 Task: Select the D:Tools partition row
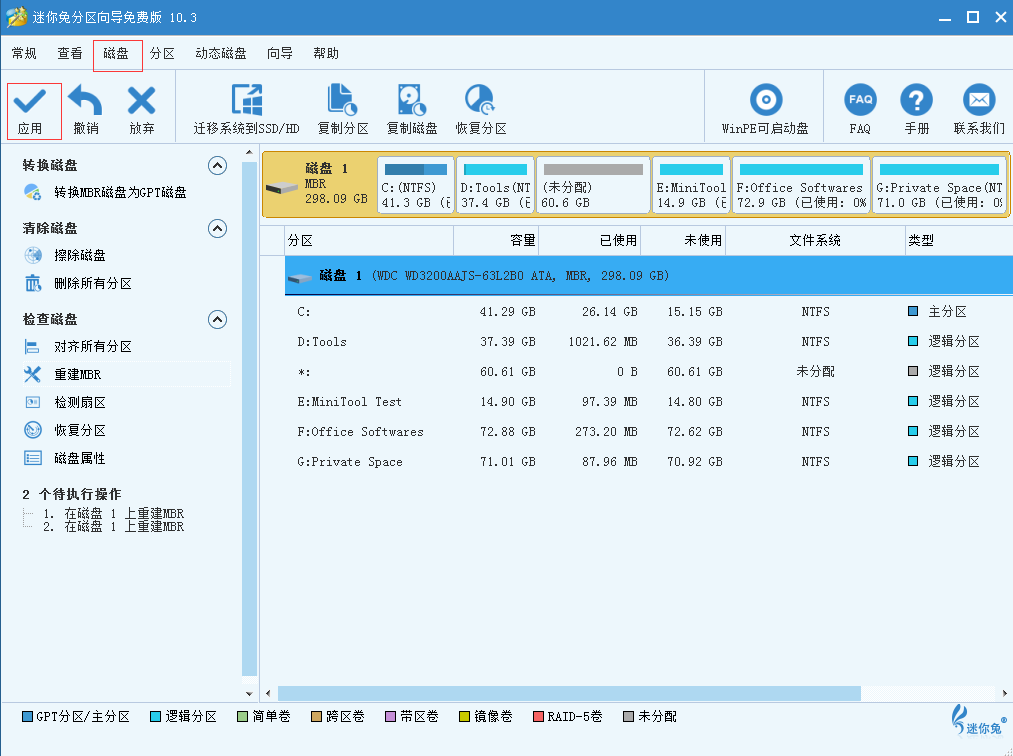(649, 342)
